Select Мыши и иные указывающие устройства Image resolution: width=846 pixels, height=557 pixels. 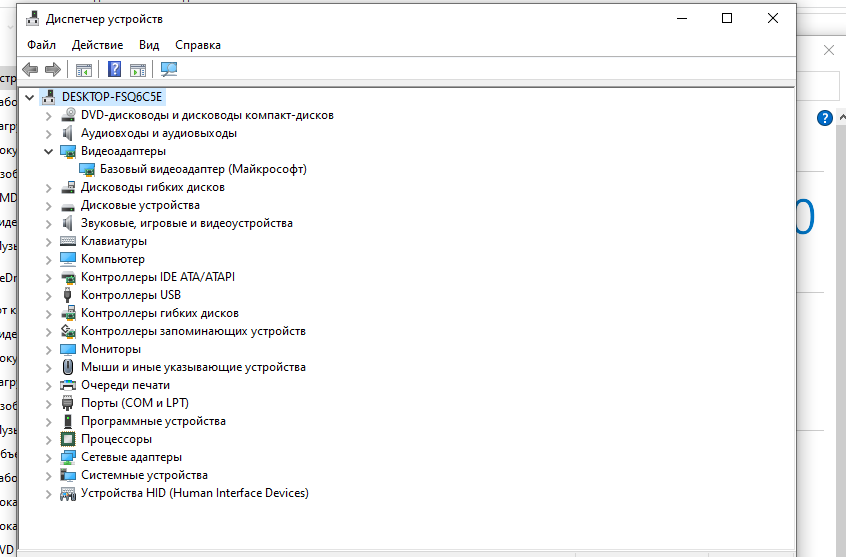(193, 367)
